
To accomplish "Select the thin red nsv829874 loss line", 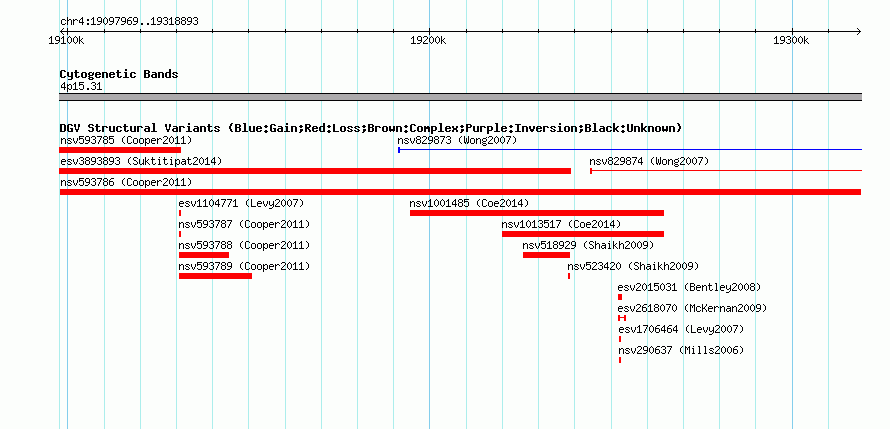I will [x=726, y=171].
